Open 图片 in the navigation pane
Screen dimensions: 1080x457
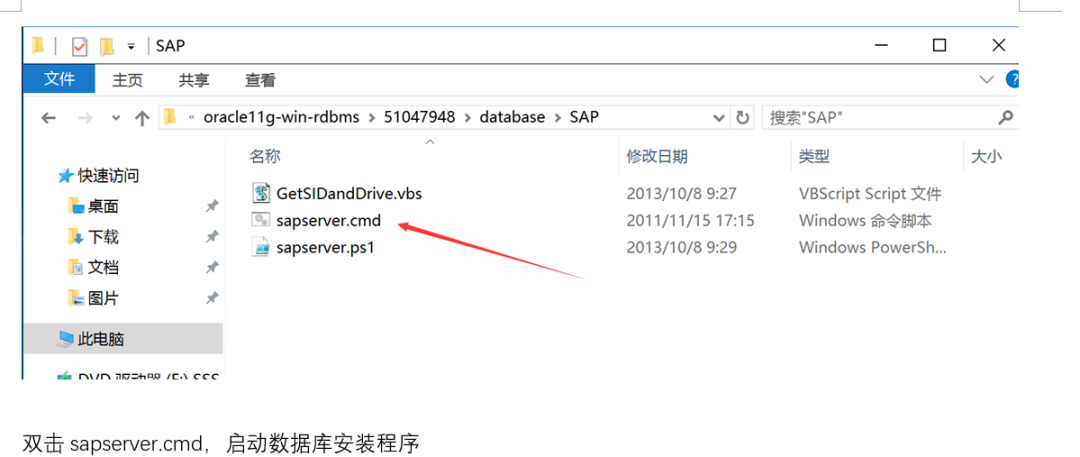pyautogui.click(x=103, y=298)
